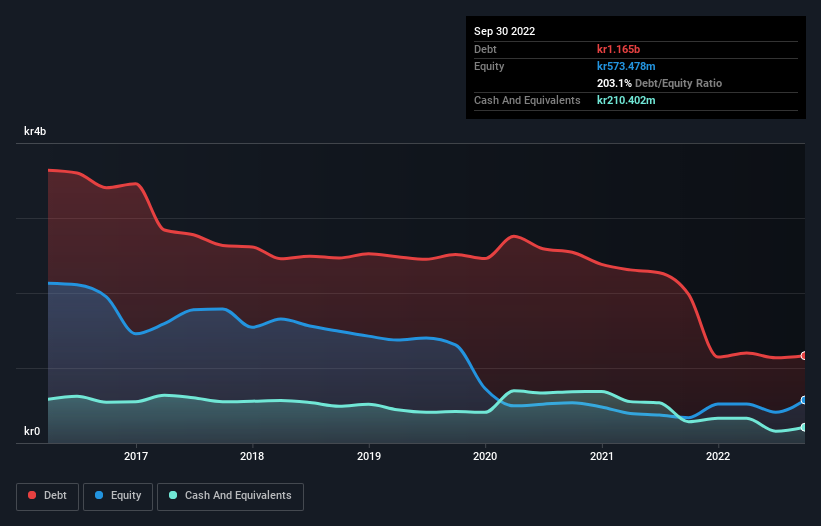Click the kr0 y-axis label
The height and width of the screenshot is (526, 821).
coord(32,431)
